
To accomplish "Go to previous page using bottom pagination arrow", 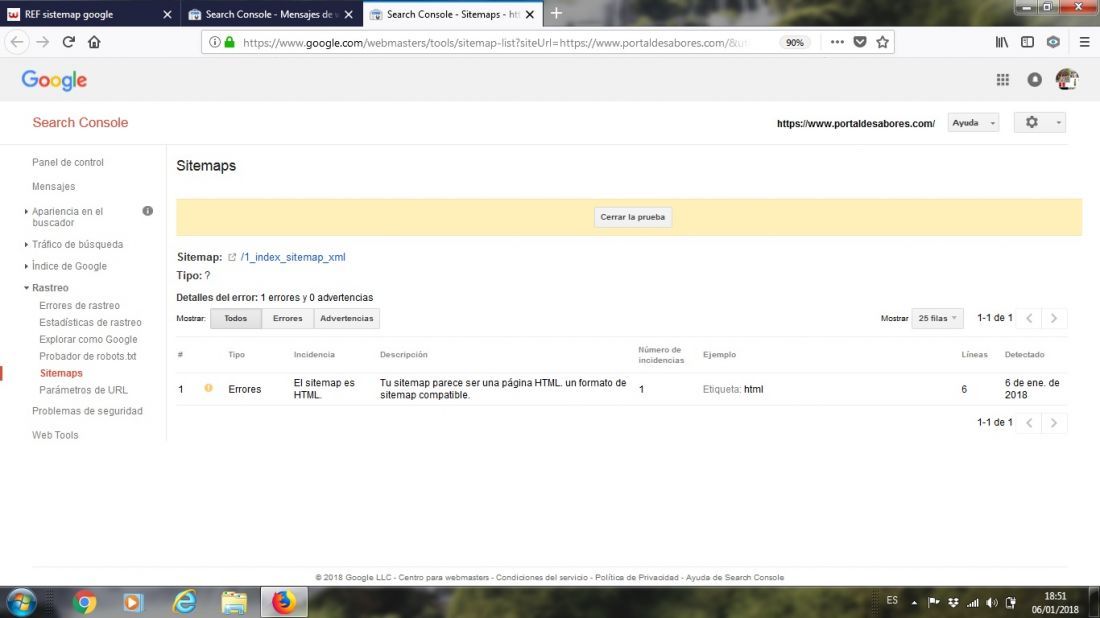I will tap(1029, 423).
